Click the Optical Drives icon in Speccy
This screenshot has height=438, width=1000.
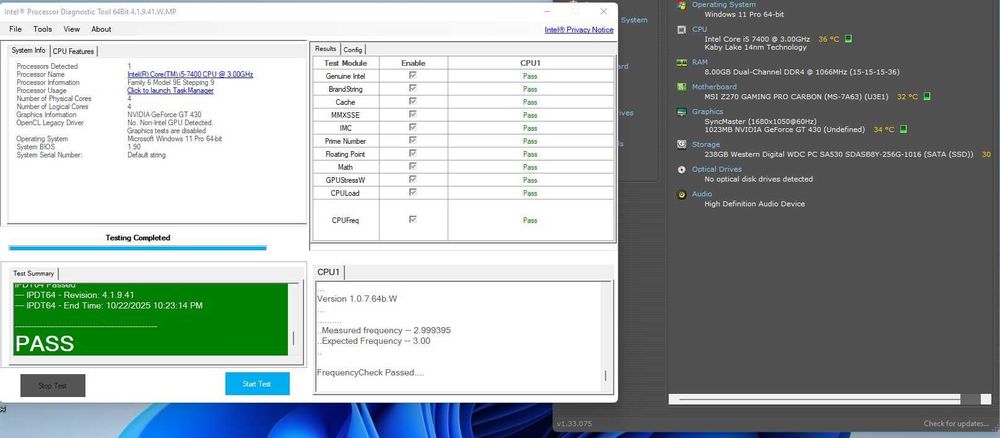[681, 170]
